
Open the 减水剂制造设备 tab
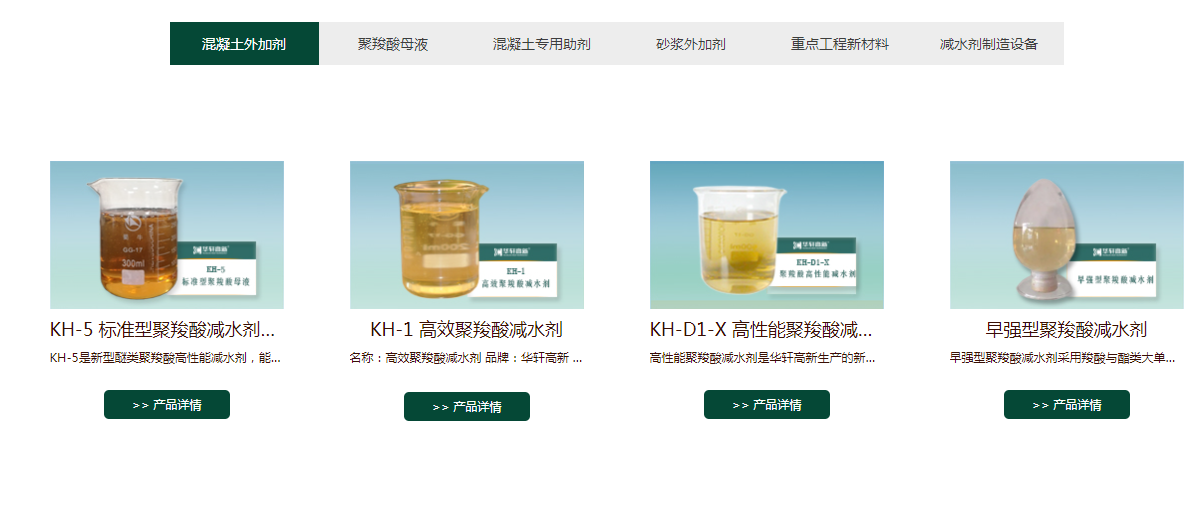coord(989,44)
